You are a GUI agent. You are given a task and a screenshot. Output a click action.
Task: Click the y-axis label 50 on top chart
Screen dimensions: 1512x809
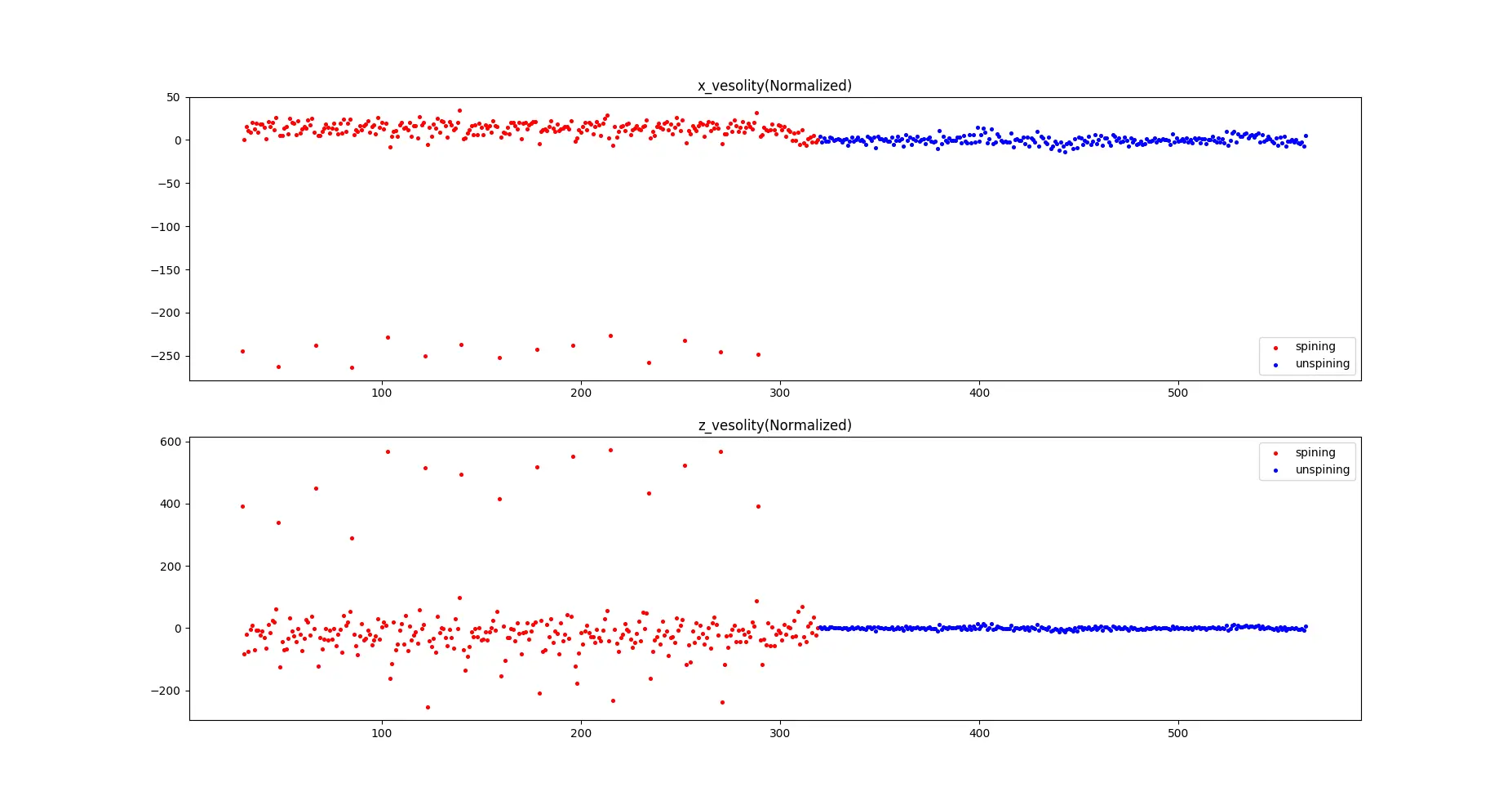[x=173, y=97]
